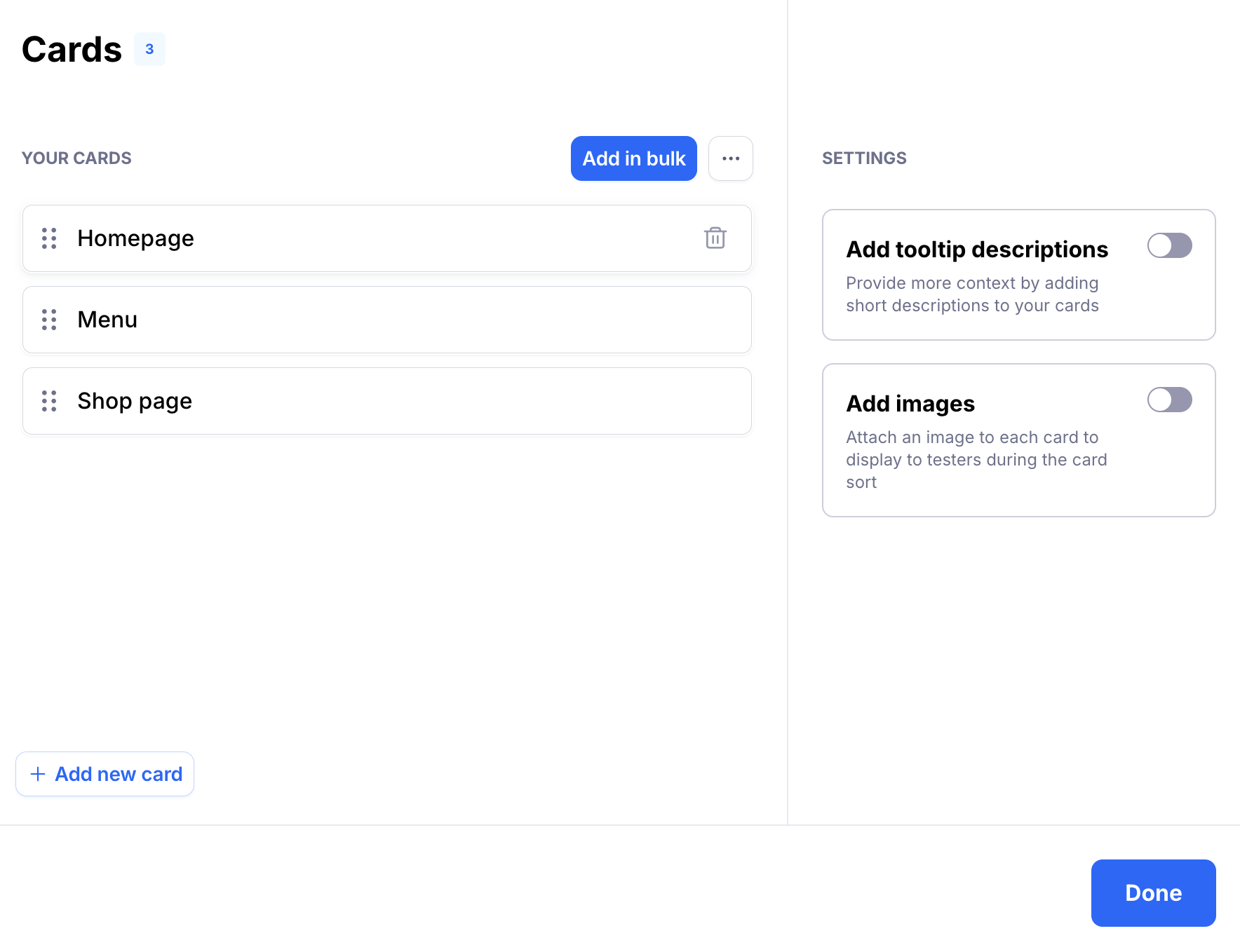Click the Add tooltip descriptions title
The image size is (1240, 952).
[x=977, y=250]
